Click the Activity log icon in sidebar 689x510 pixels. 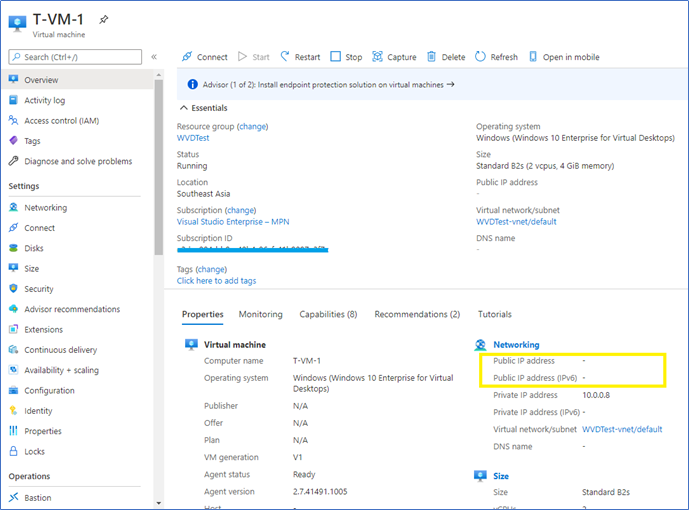(14, 100)
